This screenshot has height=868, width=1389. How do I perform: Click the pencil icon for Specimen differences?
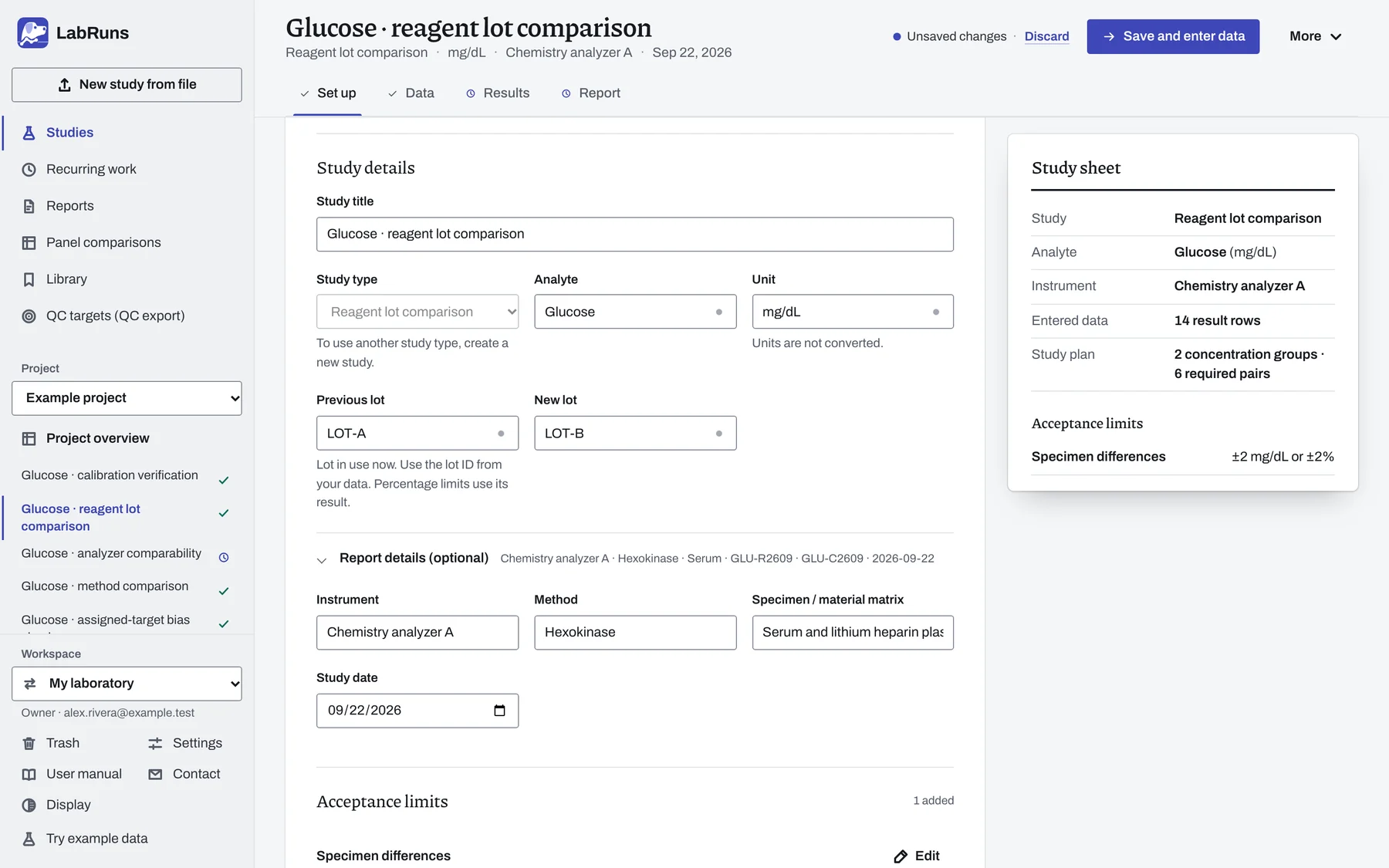(x=901, y=856)
